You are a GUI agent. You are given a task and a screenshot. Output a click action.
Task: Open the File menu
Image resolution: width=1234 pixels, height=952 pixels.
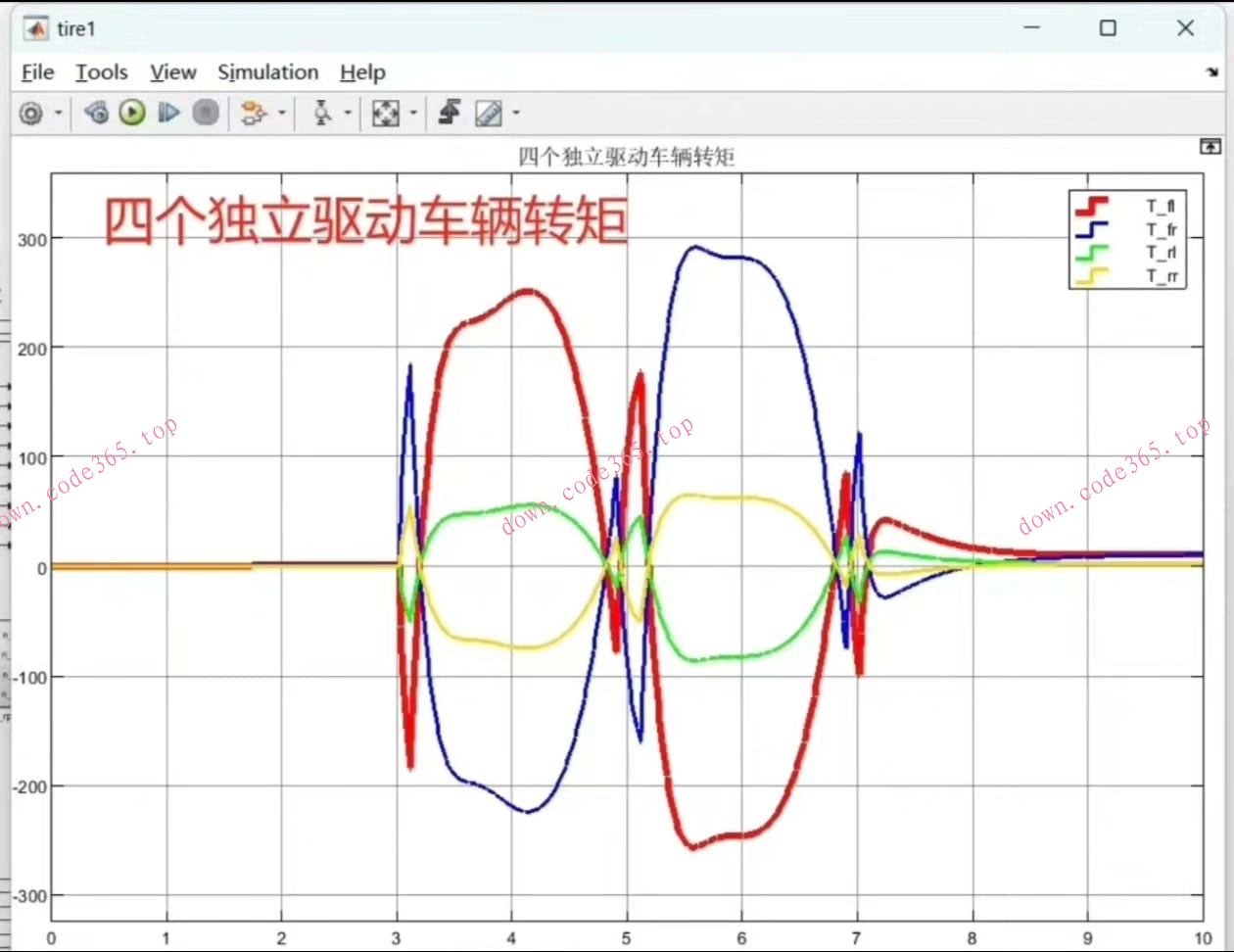coord(37,72)
